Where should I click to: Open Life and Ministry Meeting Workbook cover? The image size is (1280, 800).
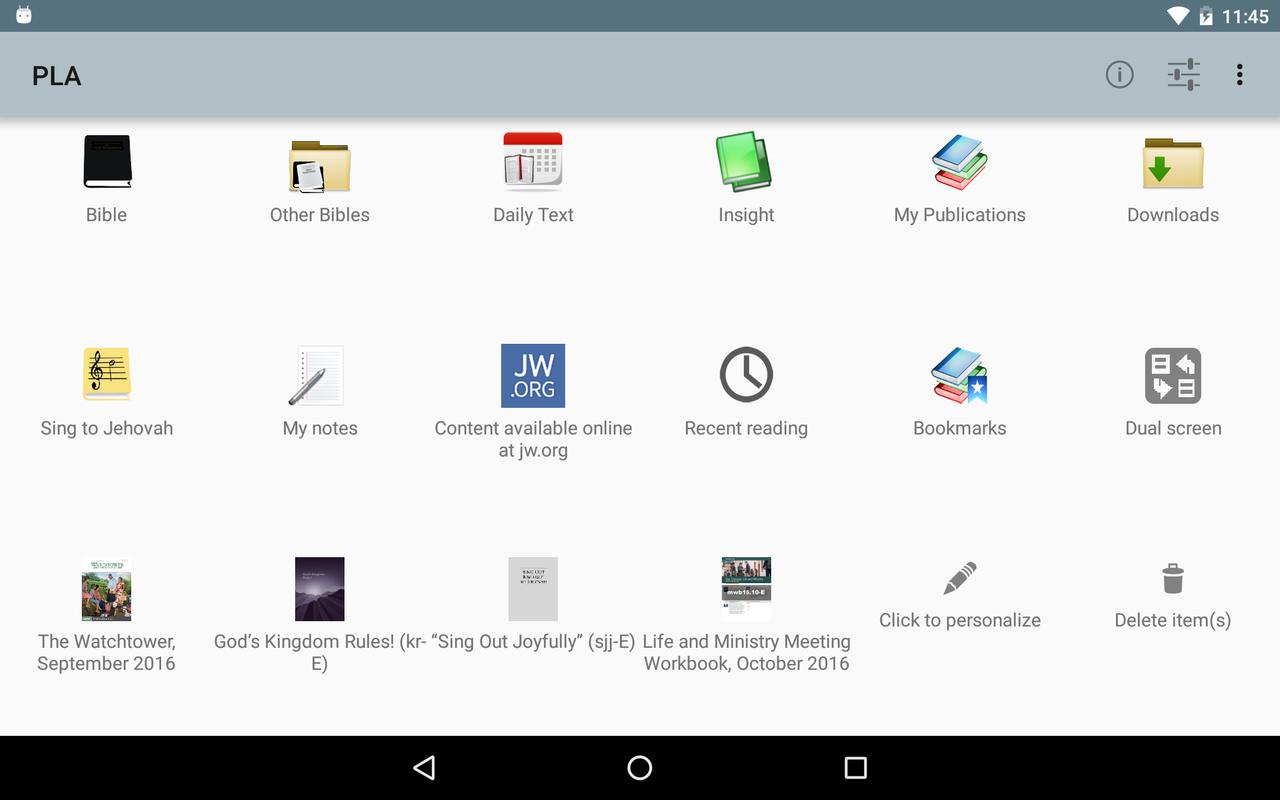(746, 589)
